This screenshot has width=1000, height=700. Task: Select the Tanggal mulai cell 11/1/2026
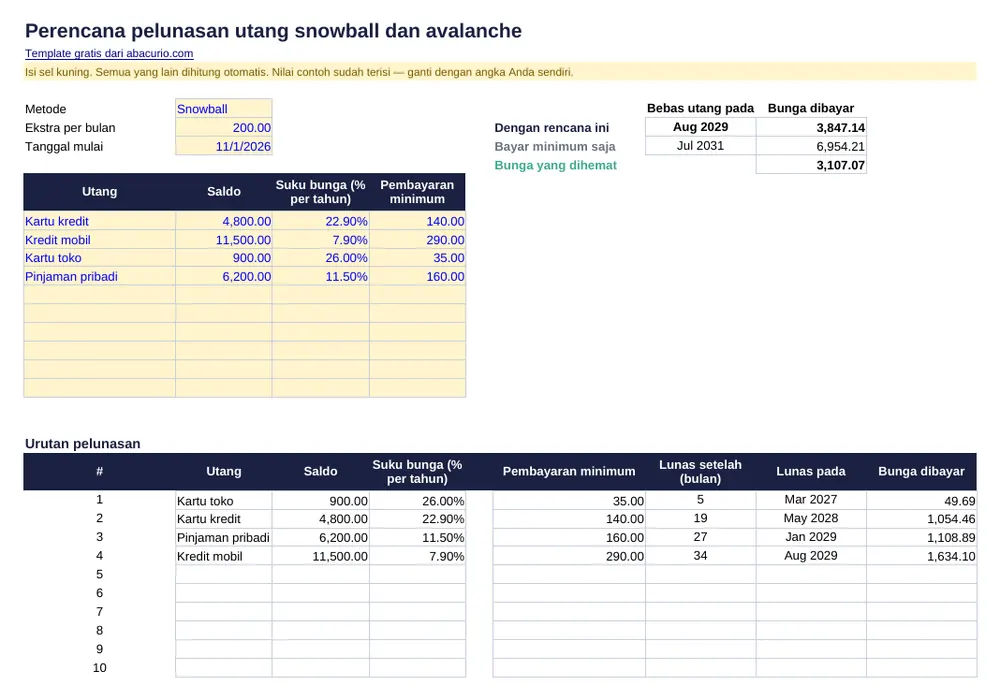[x=224, y=147]
